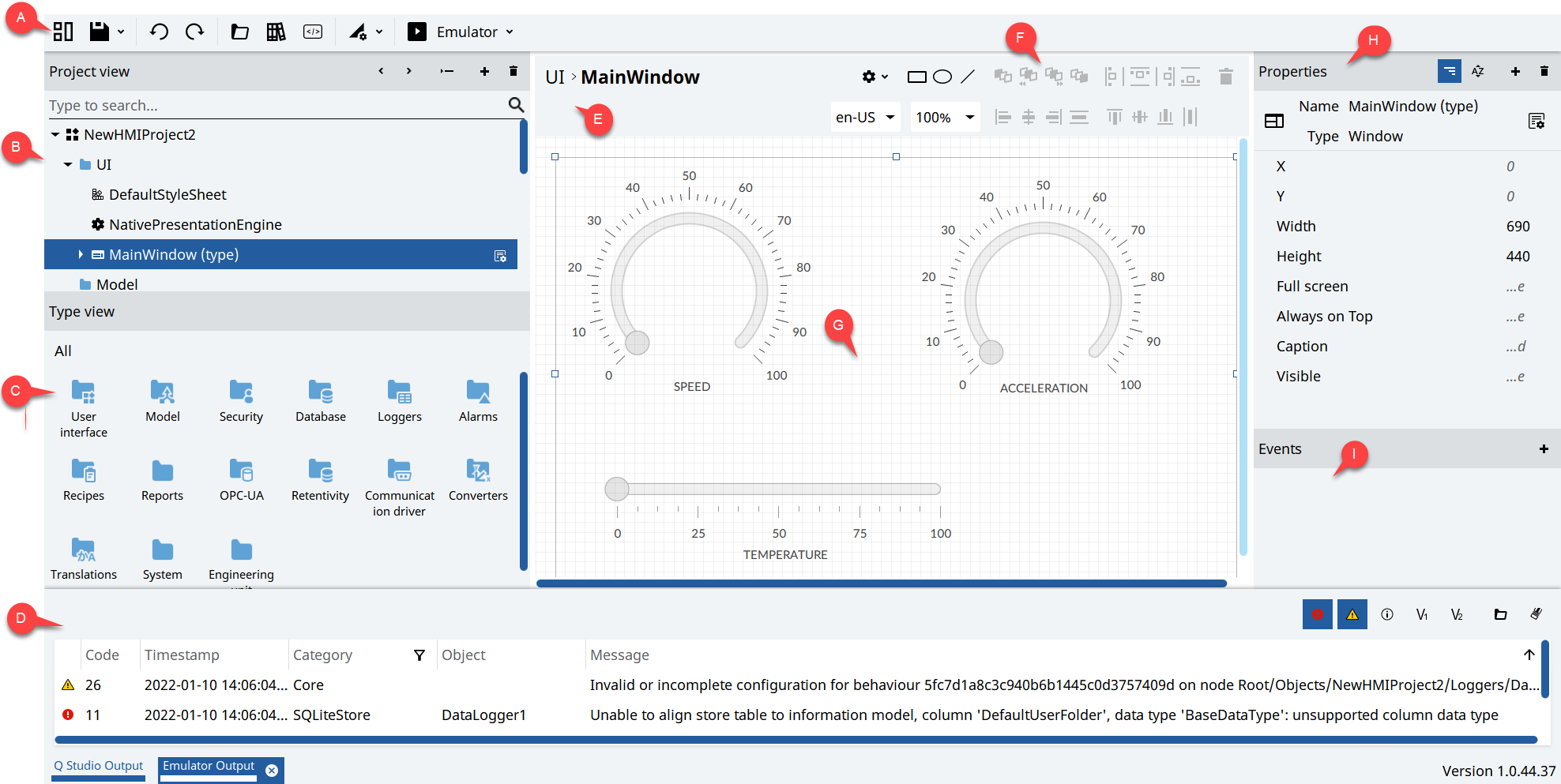Open the Loggers type folder
This screenshot has height=784, width=1561.
pos(399,401)
